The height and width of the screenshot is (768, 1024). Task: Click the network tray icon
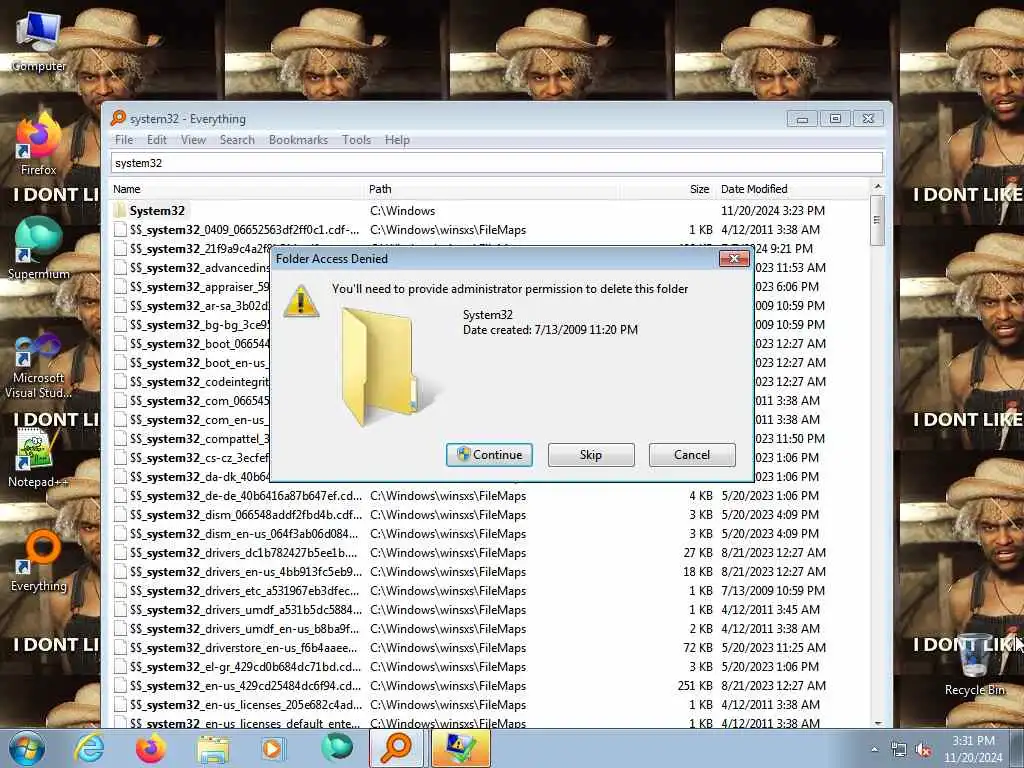[899, 750]
